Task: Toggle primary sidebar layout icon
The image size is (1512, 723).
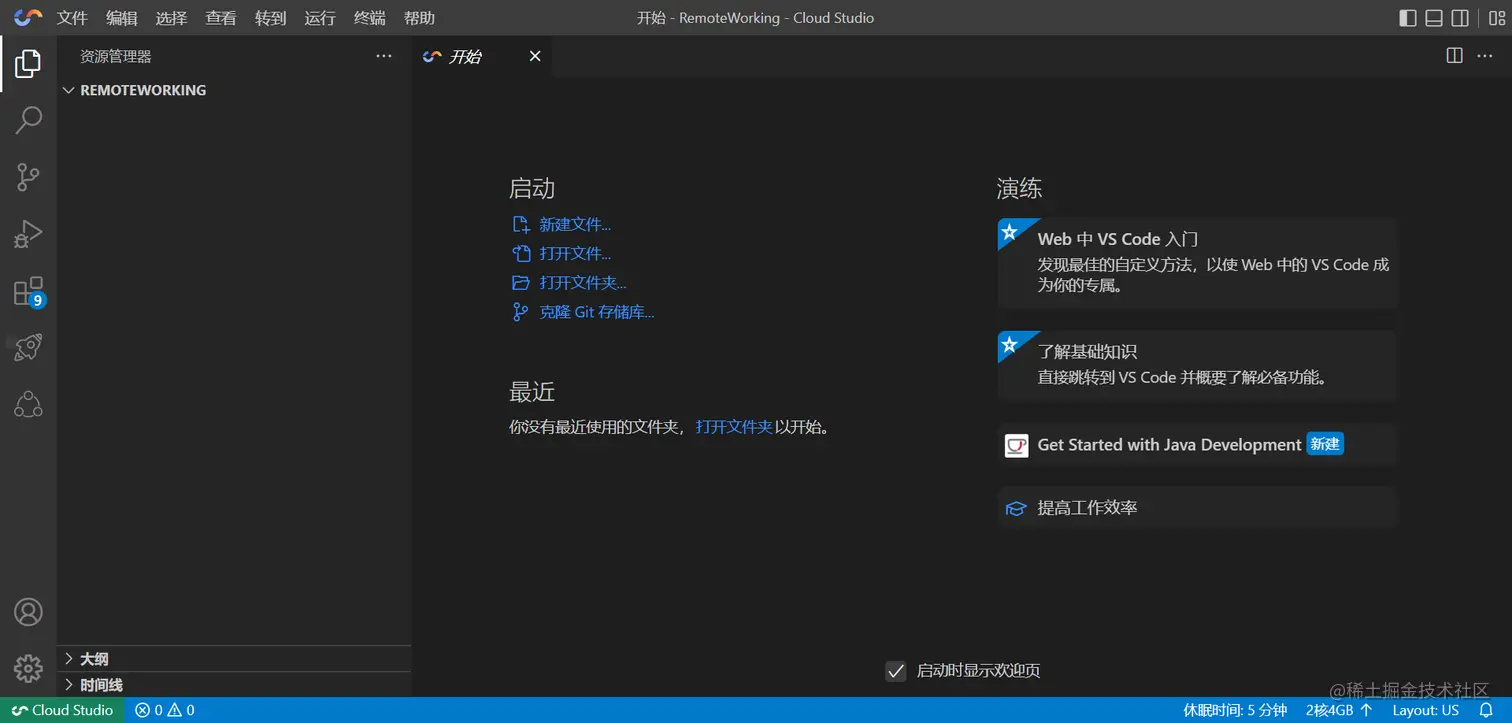Action: (x=1407, y=18)
